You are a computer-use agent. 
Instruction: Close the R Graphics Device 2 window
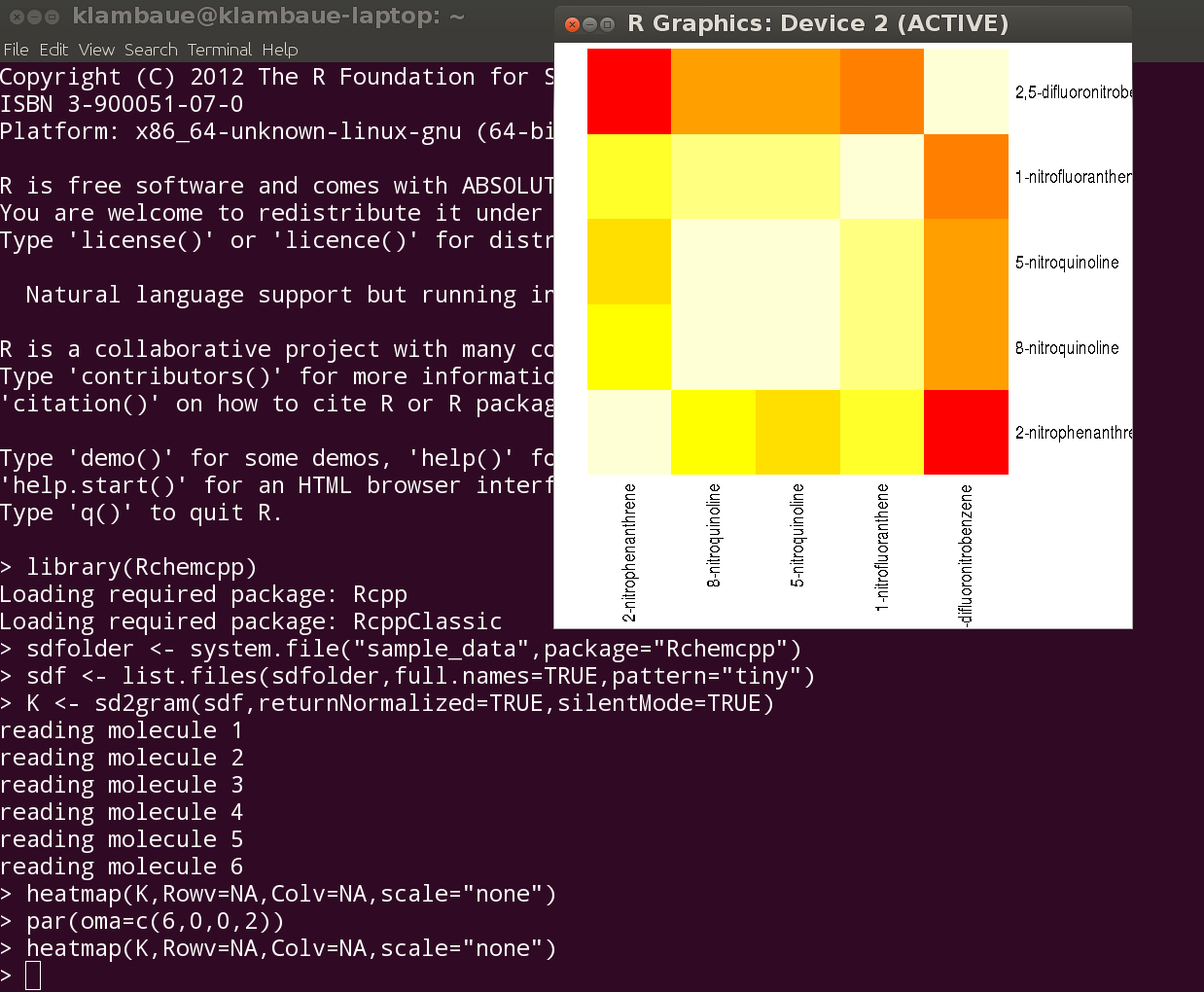coord(572,24)
